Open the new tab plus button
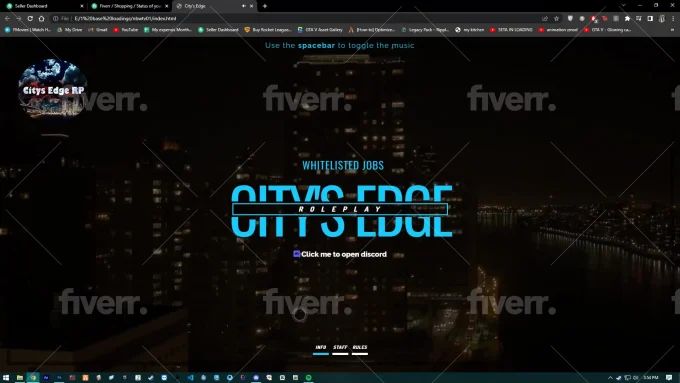 pyautogui.click(x=265, y=6)
